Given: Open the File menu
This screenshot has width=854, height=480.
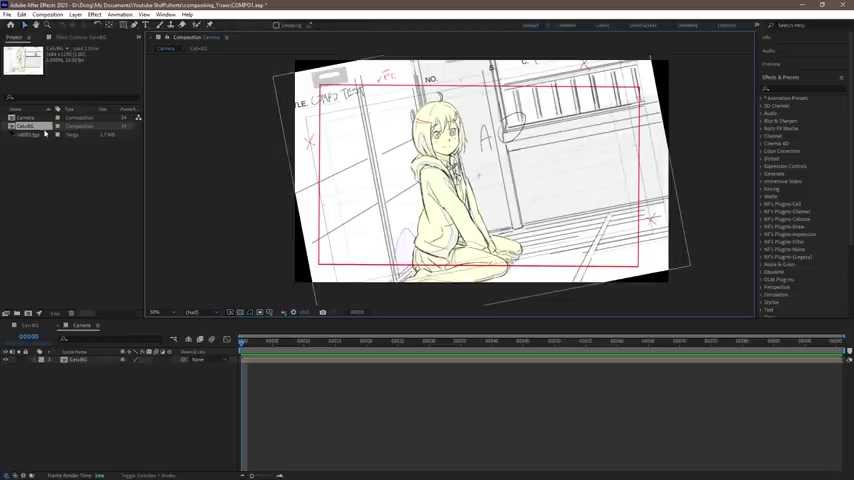Looking at the screenshot, I should (7, 15).
